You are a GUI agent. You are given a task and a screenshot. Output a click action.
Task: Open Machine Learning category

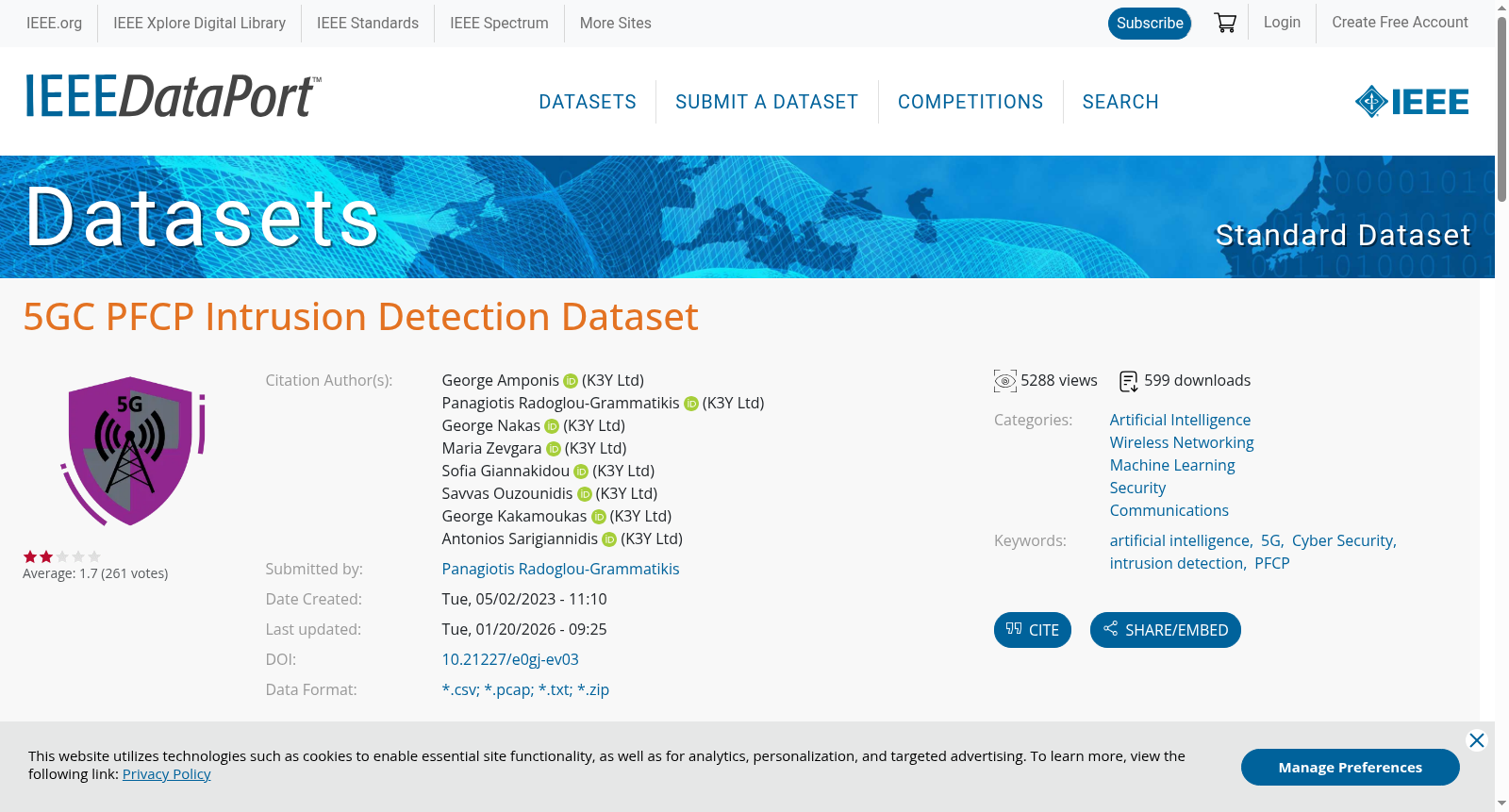click(x=1172, y=466)
